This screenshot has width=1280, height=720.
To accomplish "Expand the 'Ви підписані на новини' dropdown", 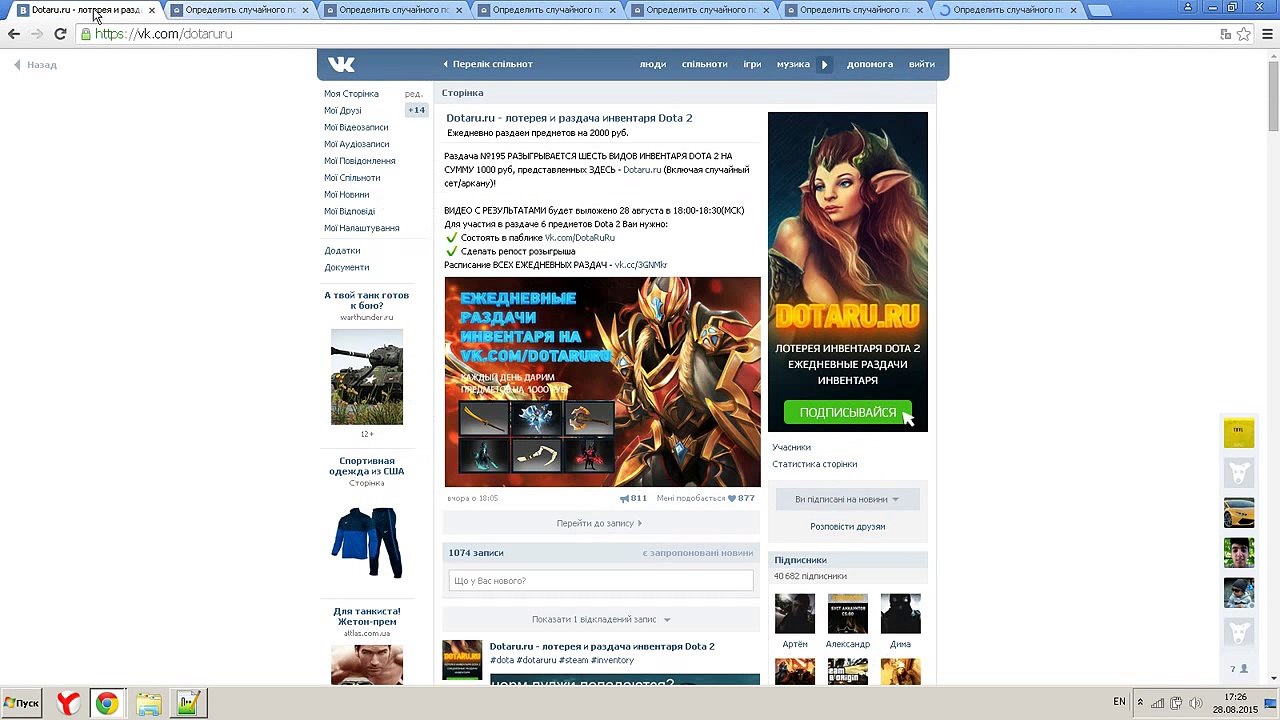I will [x=847, y=499].
